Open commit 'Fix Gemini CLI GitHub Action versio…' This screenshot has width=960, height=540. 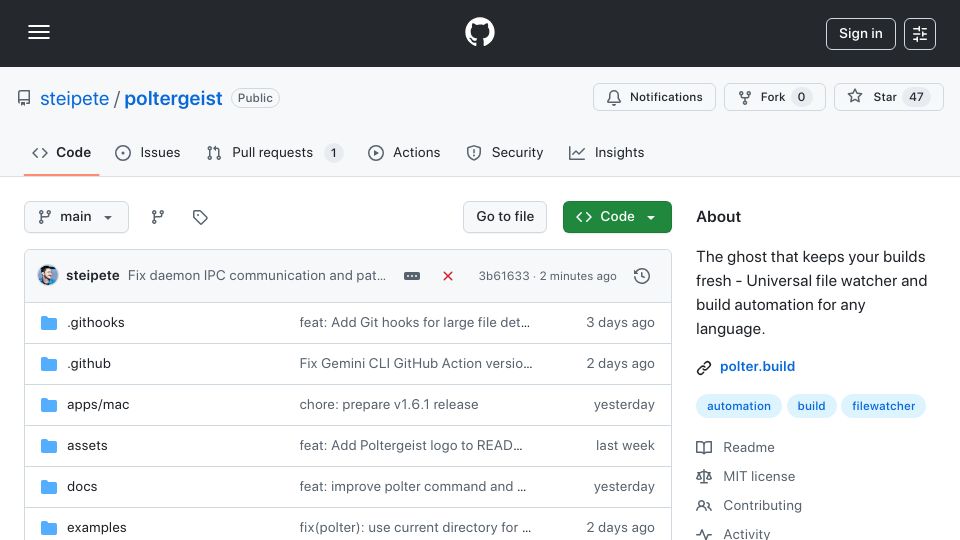416,364
